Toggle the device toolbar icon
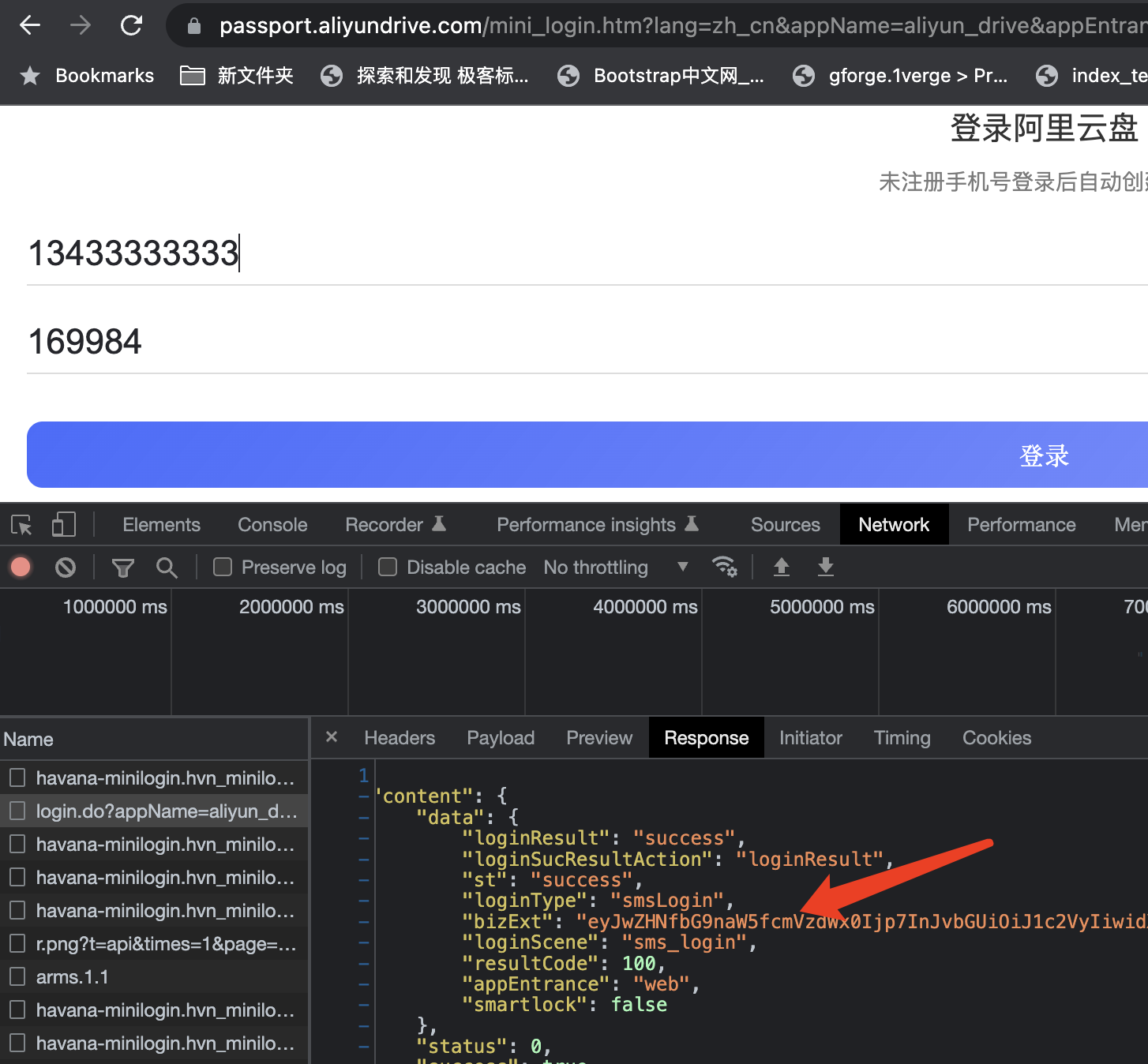The height and width of the screenshot is (1064, 1148). pos(63,524)
